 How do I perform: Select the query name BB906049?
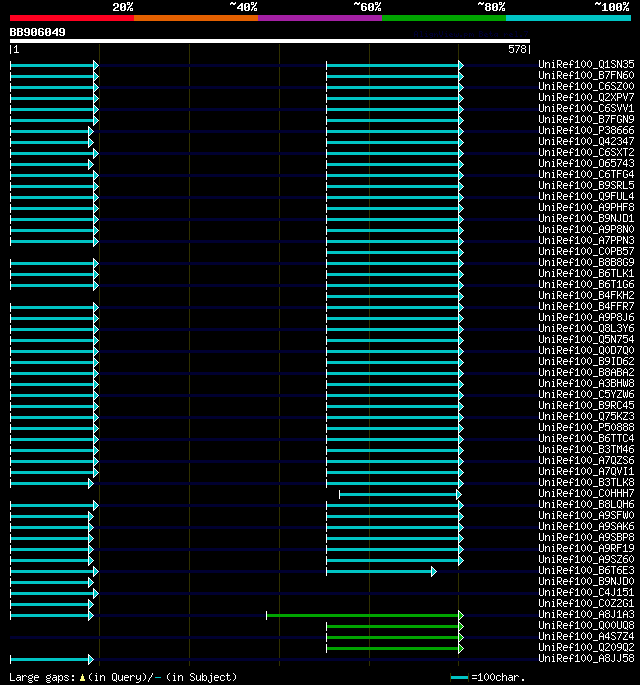[x=38, y=32]
